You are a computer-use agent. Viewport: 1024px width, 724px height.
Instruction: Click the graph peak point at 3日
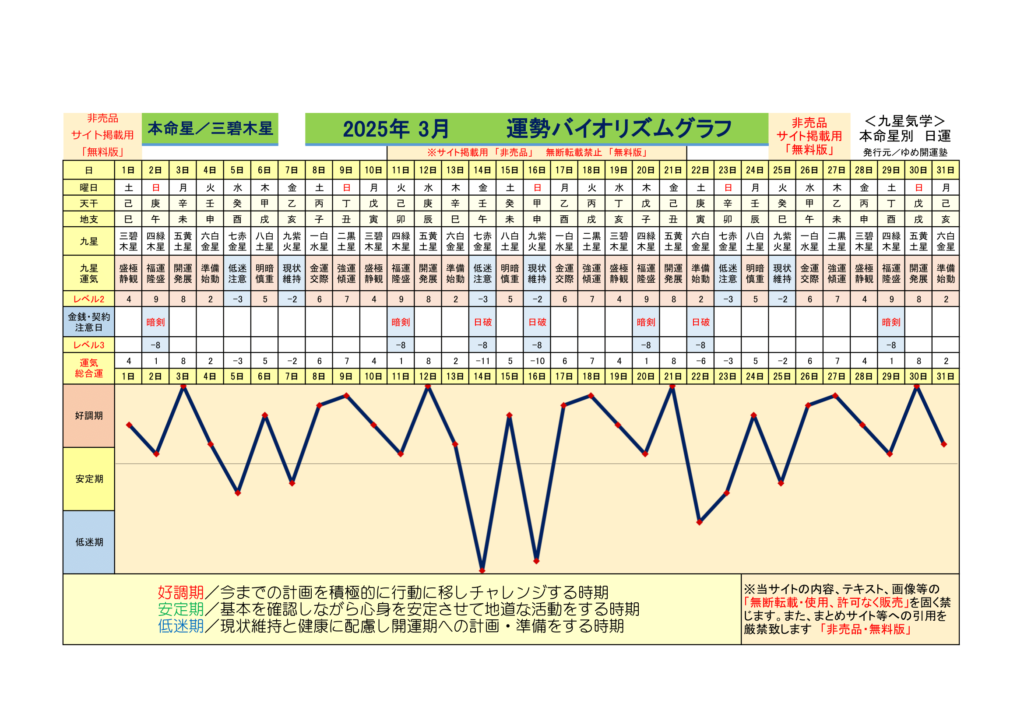point(184,386)
